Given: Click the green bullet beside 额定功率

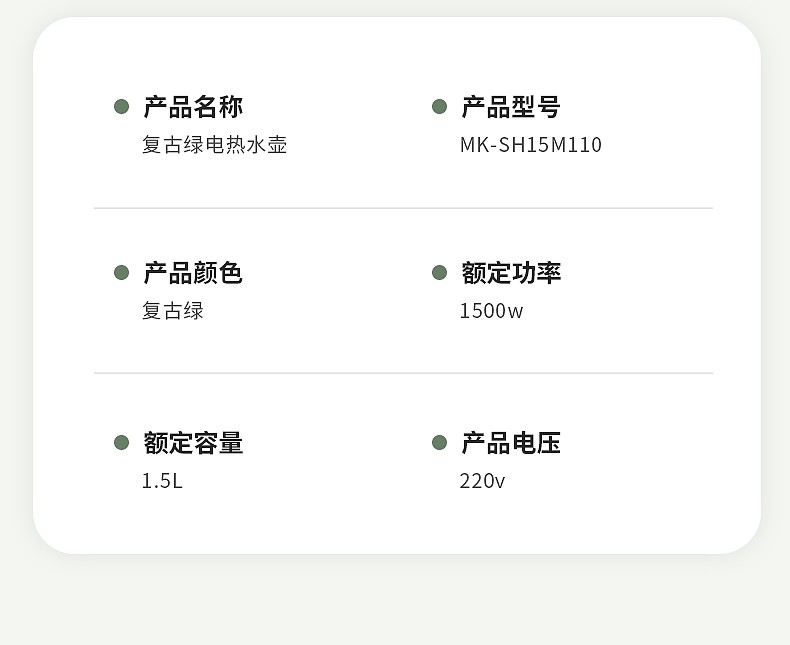Looking at the screenshot, I should [x=439, y=272].
